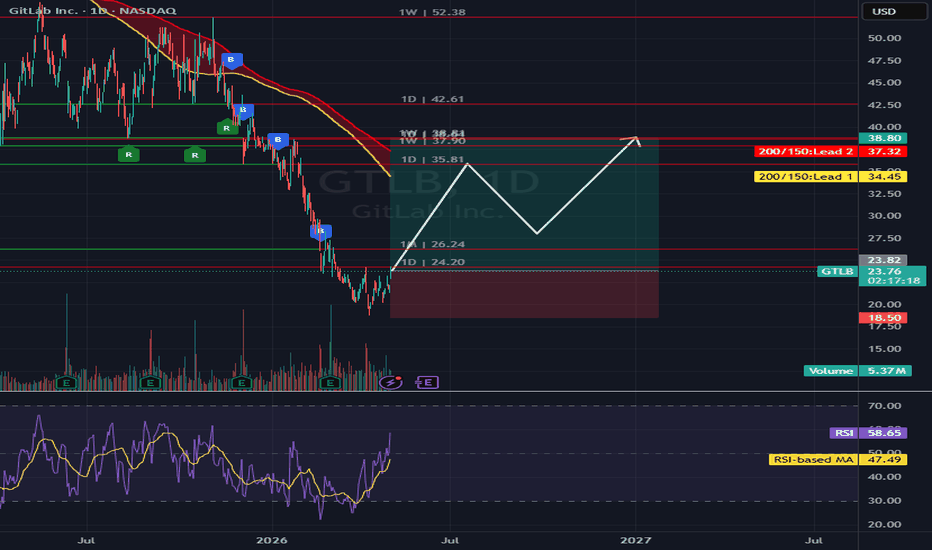The height and width of the screenshot is (550, 932).
Task: Click the 2026 label on the time axis
Action: [272, 540]
